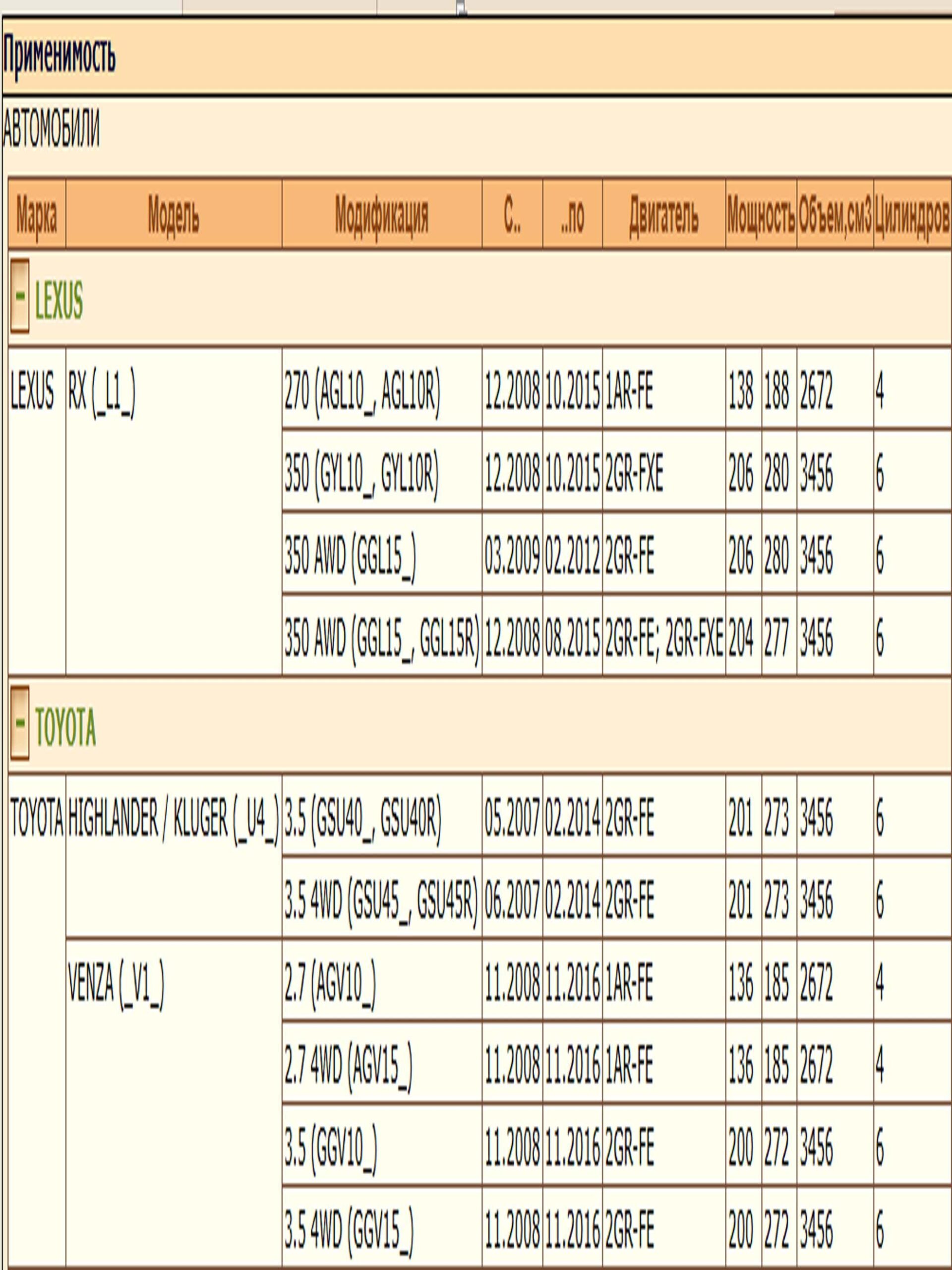Click the Модель column header
The image size is (952, 1270).
click(174, 216)
